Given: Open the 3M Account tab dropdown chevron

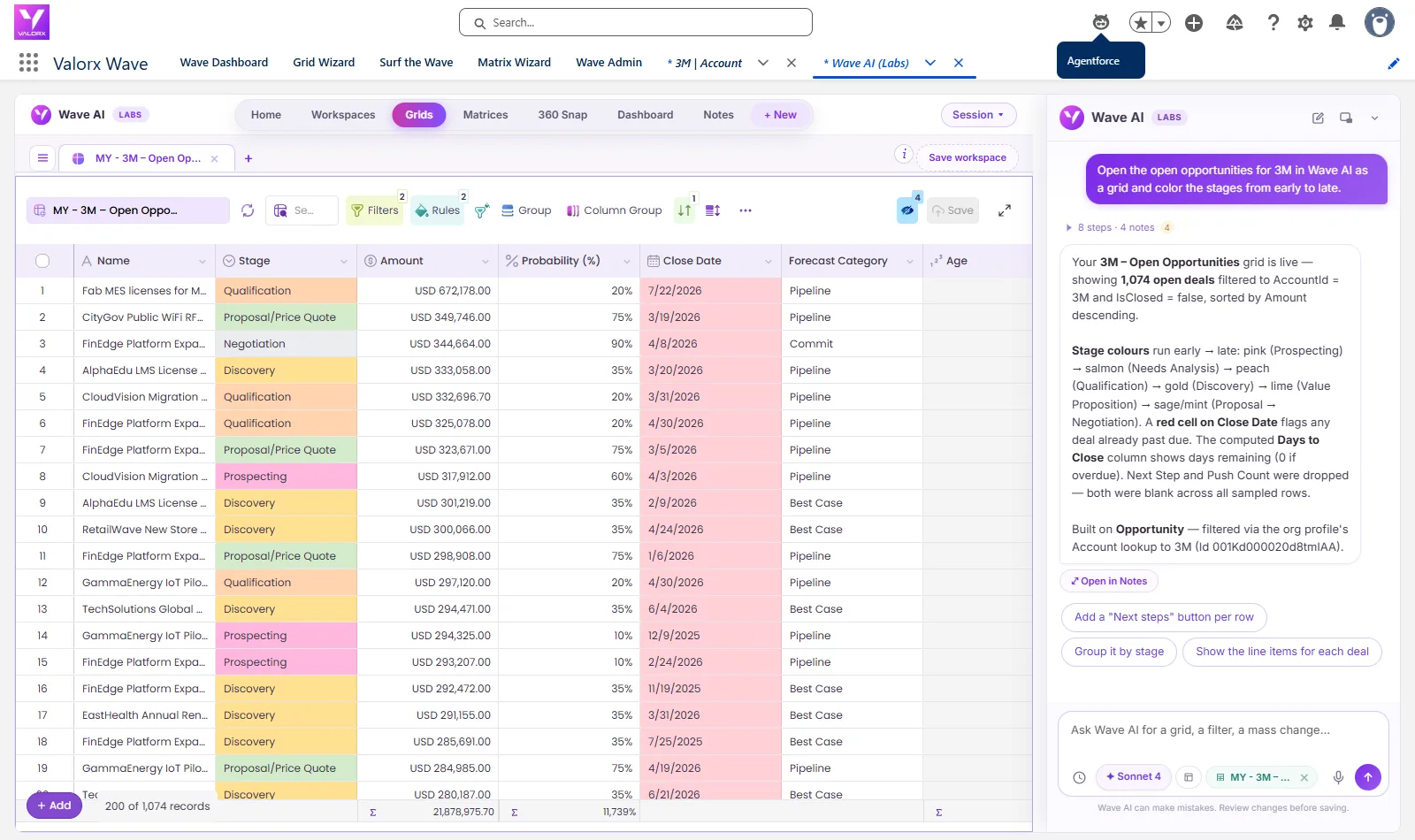Looking at the screenshot, I should [763, 63].
